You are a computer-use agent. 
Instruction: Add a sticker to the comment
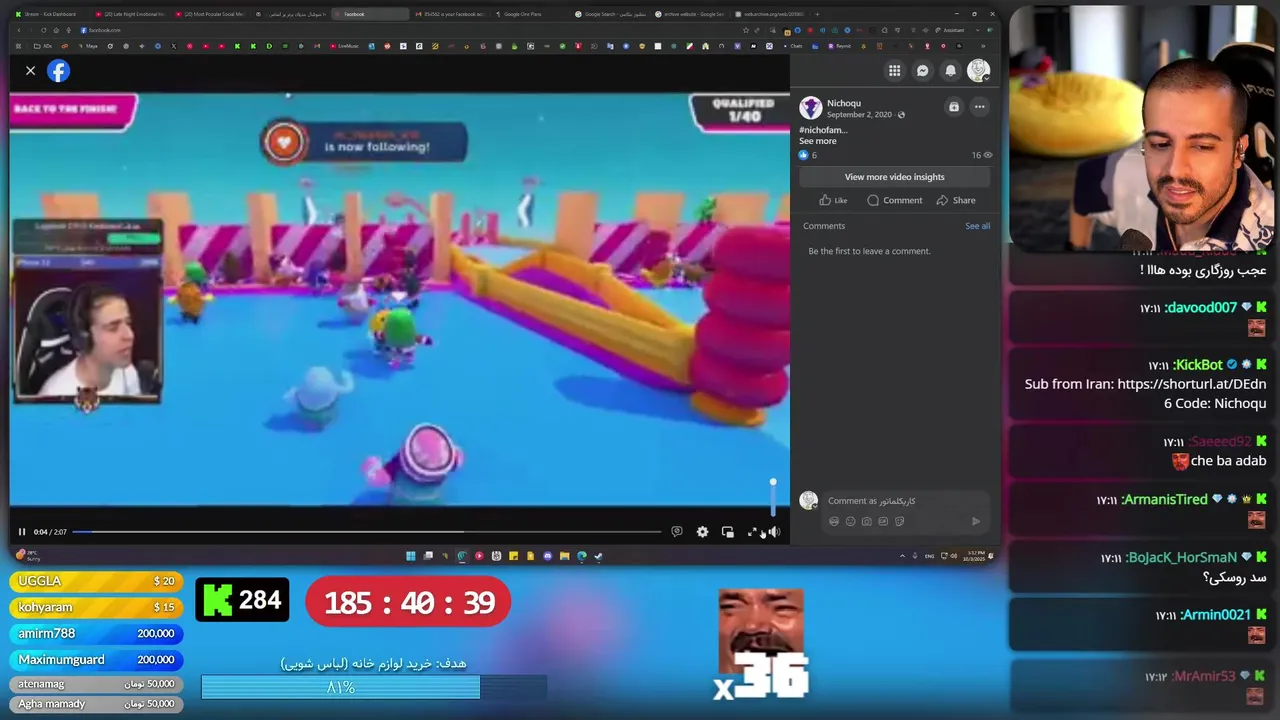point(899,521)
